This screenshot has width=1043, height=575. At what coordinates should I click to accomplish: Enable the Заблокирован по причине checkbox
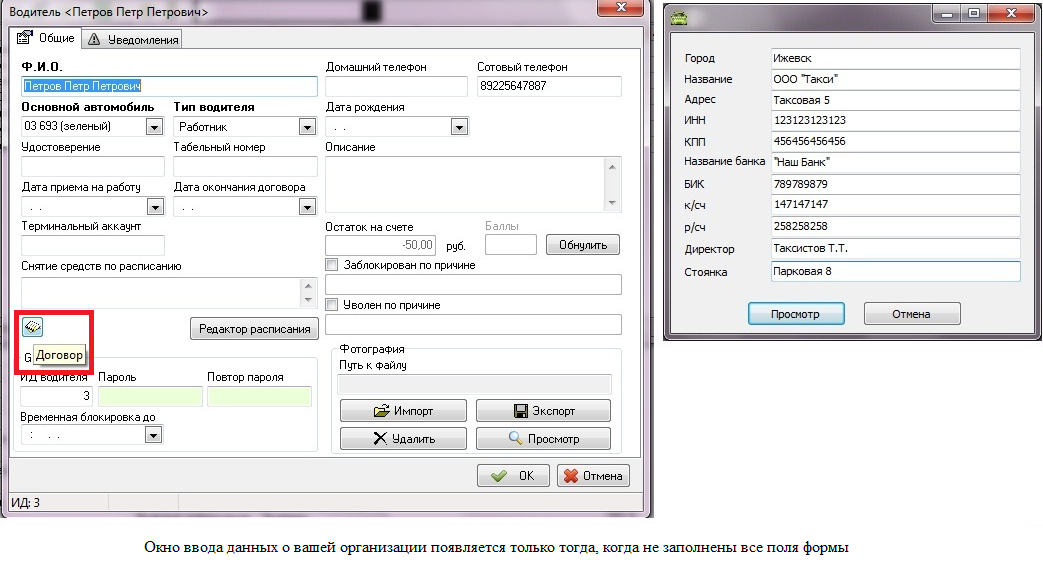click(x=332, y=265)
